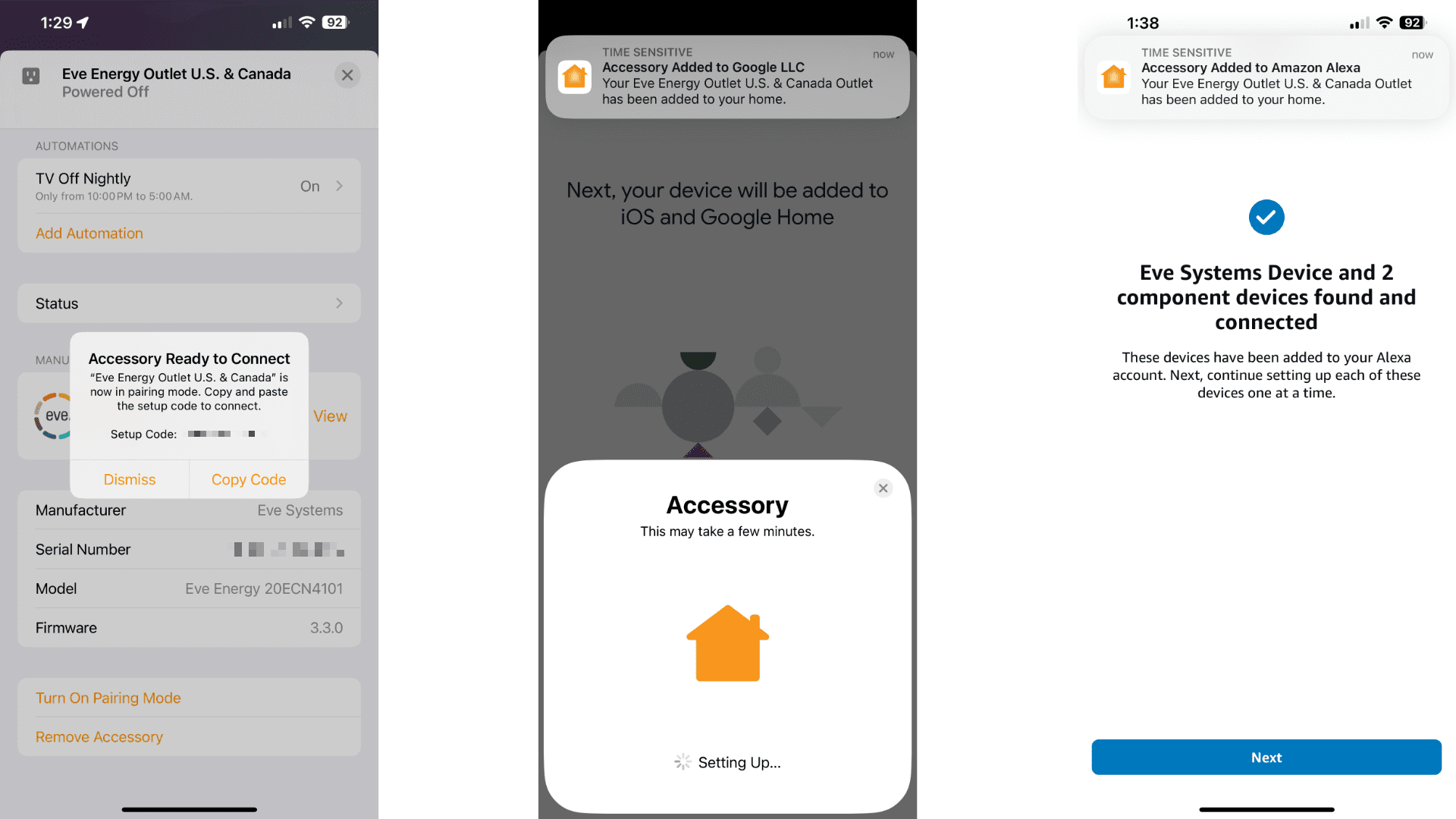Screen dimensions: 1456x819
Task: Select Add Automation link
Action: pos(89,233)
